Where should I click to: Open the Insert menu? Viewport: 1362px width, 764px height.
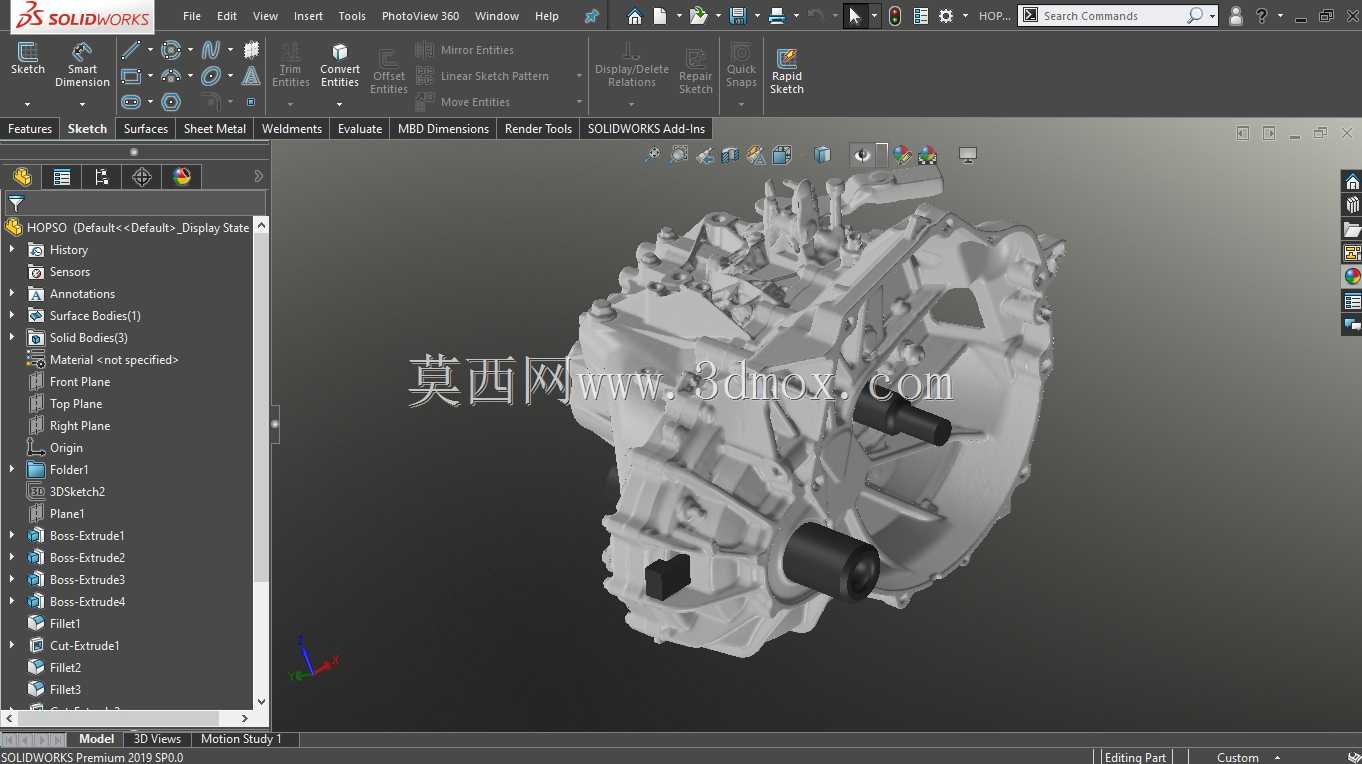tap(308, 16)
